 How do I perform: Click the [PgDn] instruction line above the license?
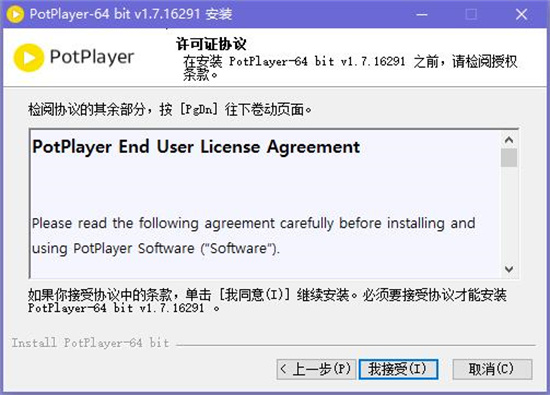click(x=170, y=109)
